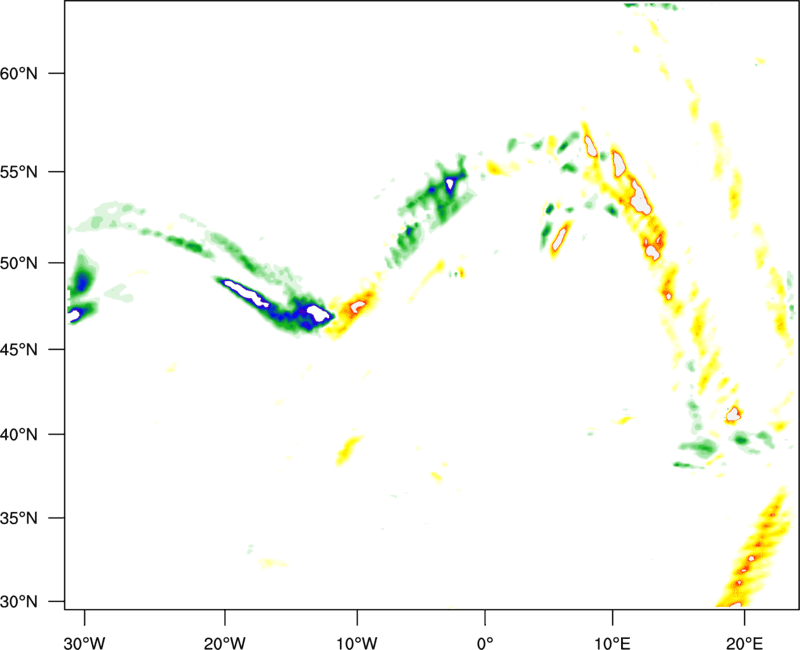Click the 30°N latitude label

(x=19, y=602)
